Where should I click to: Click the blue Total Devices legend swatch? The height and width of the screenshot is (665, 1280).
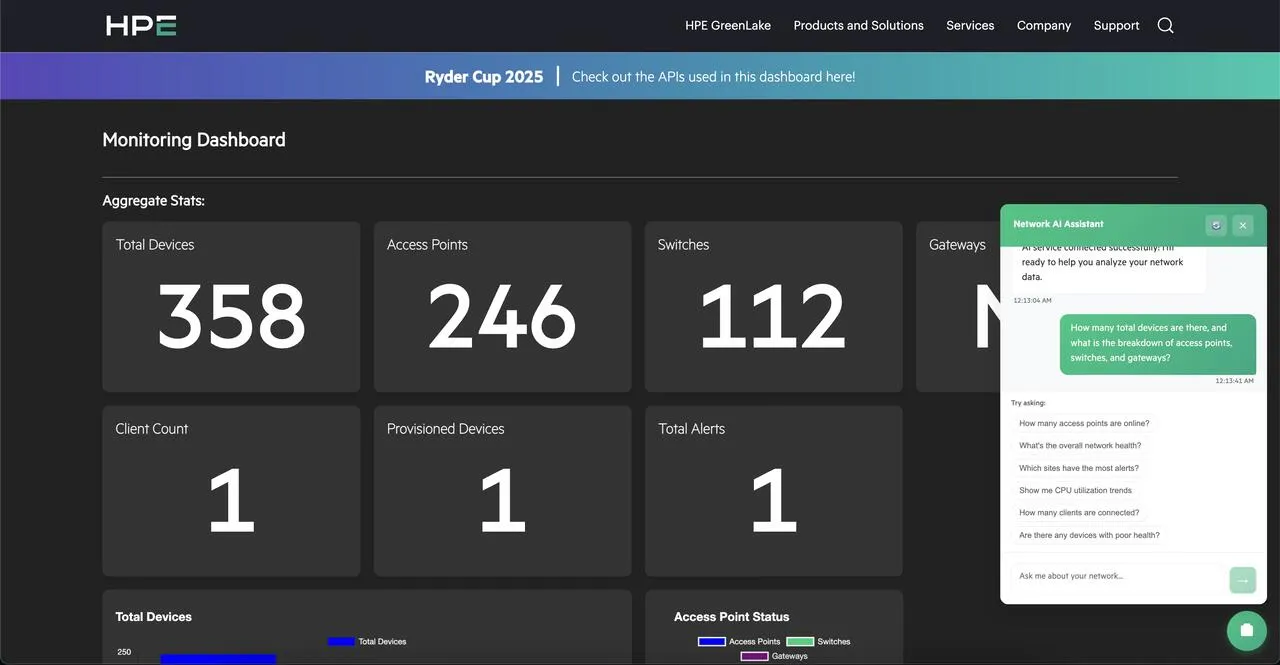pos(340,641)
